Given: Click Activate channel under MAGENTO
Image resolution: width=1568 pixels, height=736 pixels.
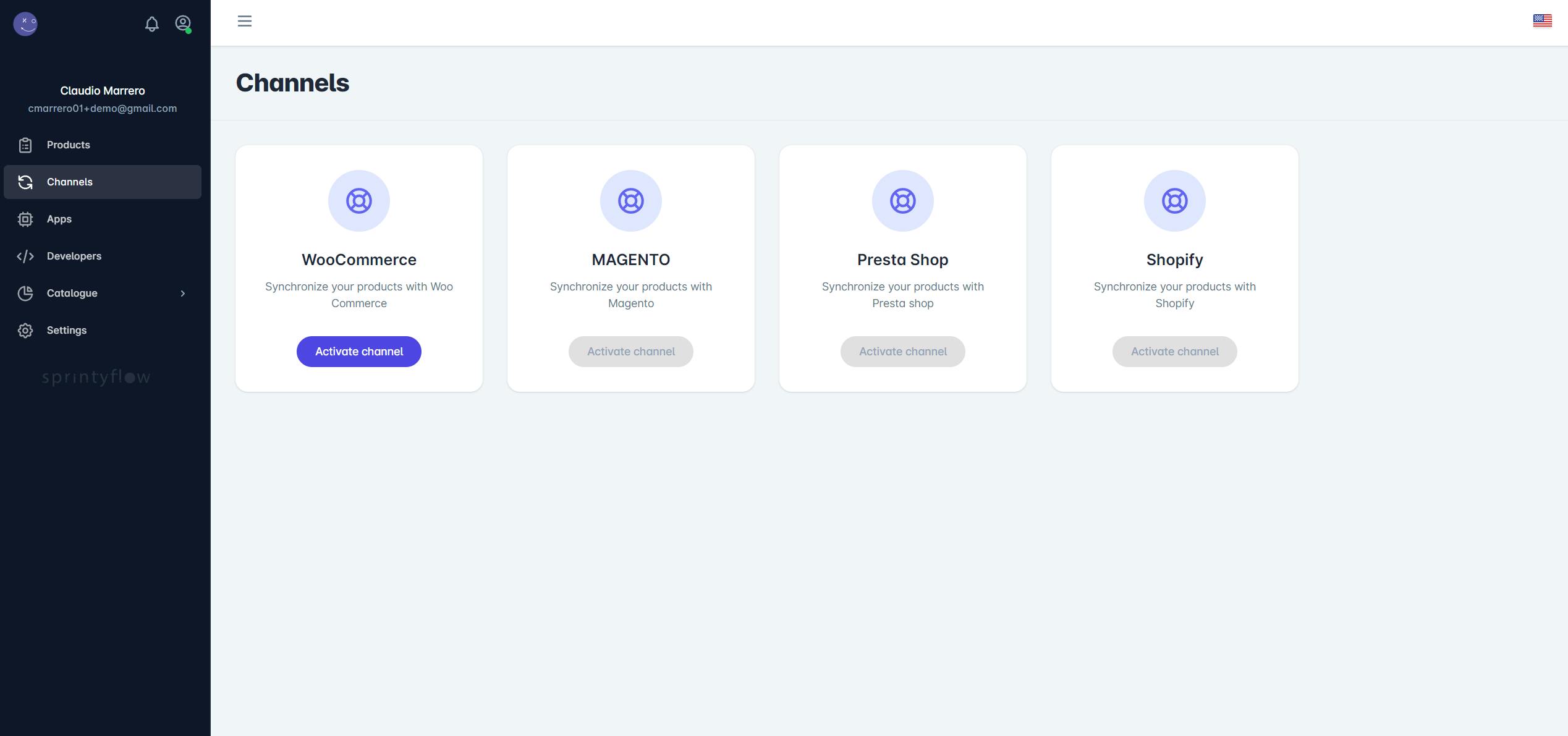Looking at the screenshot, I should click(x=631, y=352).
